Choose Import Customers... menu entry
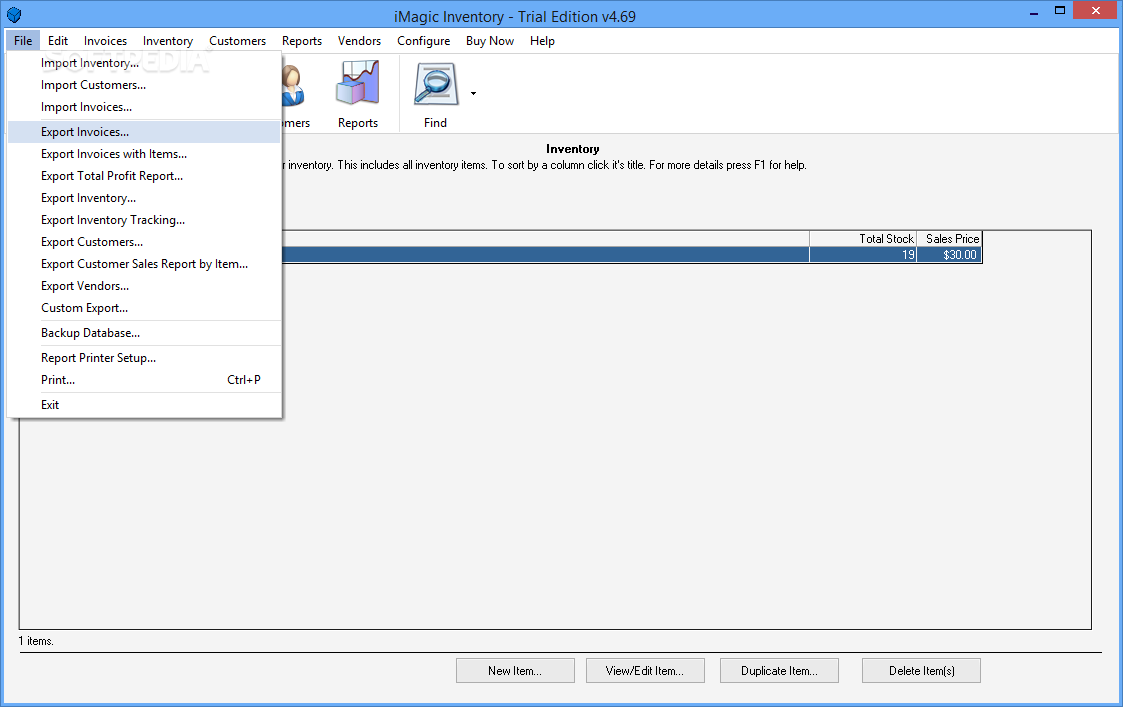 point(144,85)
